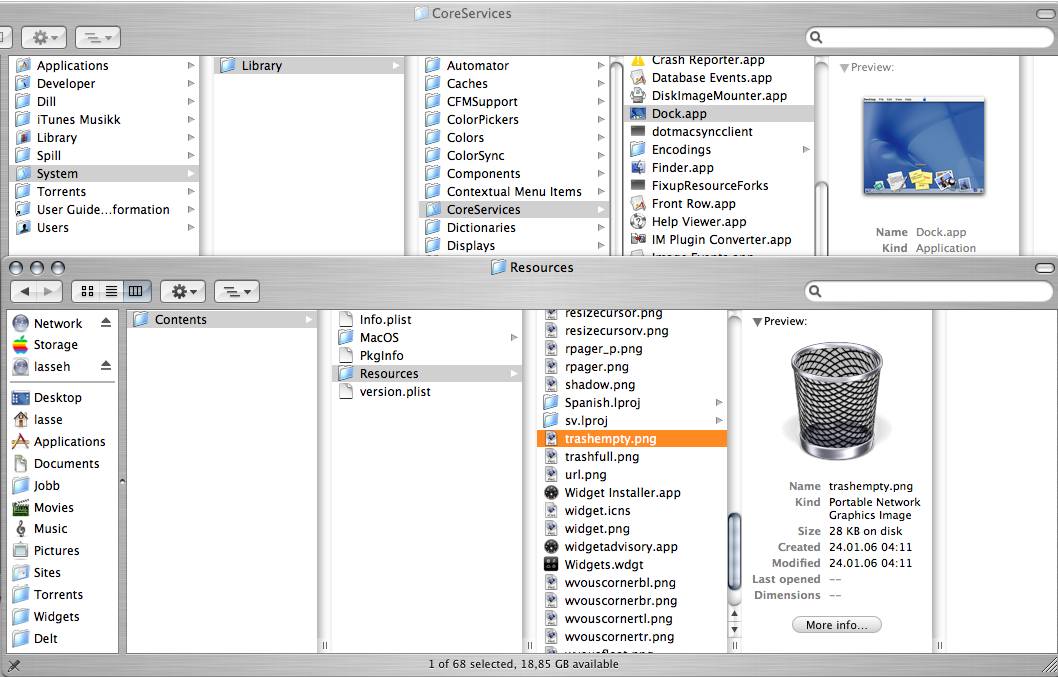Screen dimensions: 1058x677
Task: Collapse the Preview triangle in CoreServices window
Action: [x=844, y=67]
